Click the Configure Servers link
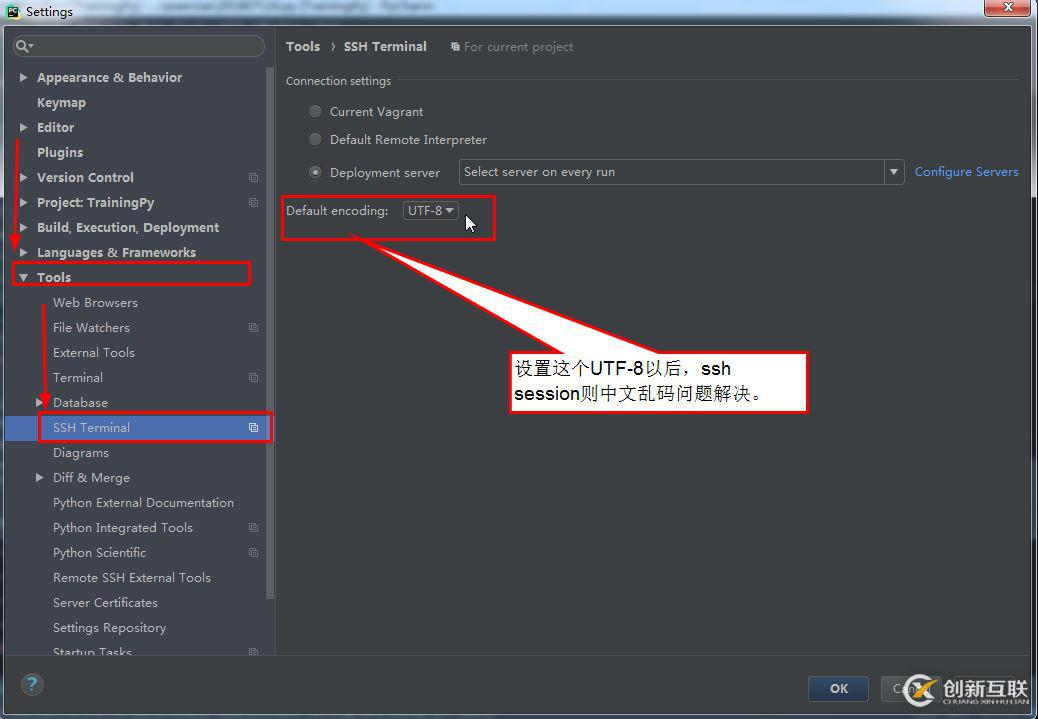Screen dimensions: 1038x719 point(967,171)
